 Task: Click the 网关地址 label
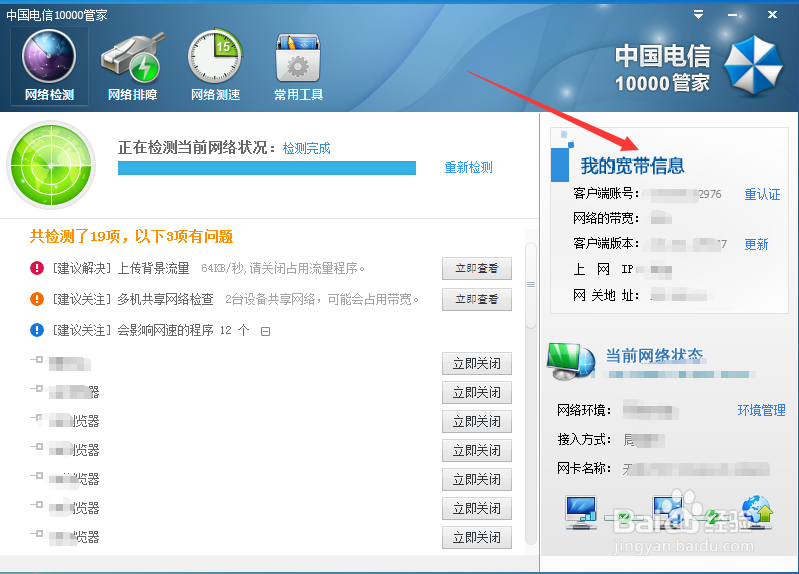pyautogui.click(x=606, y=295)
